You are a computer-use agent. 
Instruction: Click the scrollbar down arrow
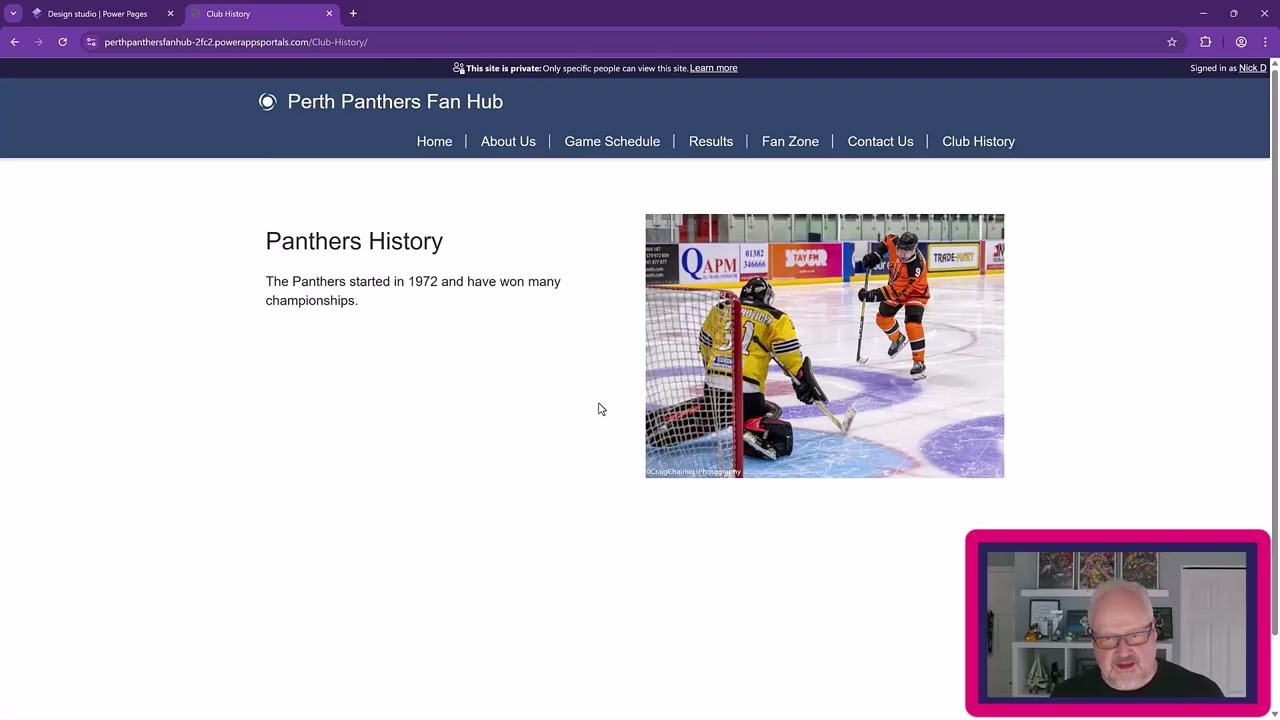tap(1275, 713)
